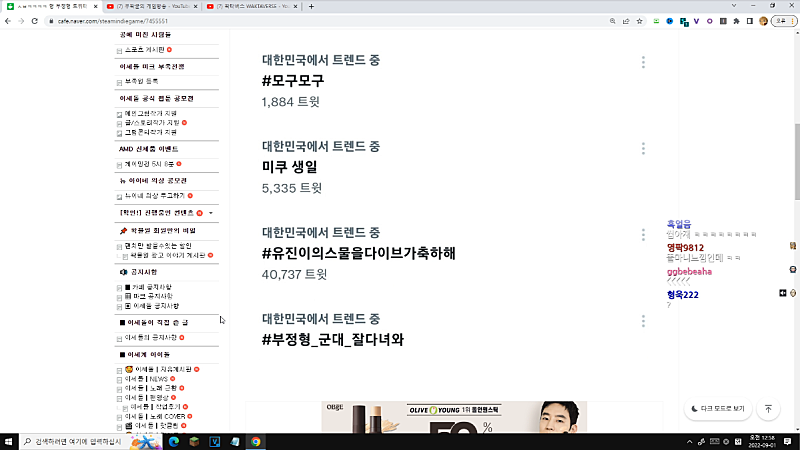
Task: Select the #부정형_군대_잘다녀와 hashtag
Action: coord(333,339)
